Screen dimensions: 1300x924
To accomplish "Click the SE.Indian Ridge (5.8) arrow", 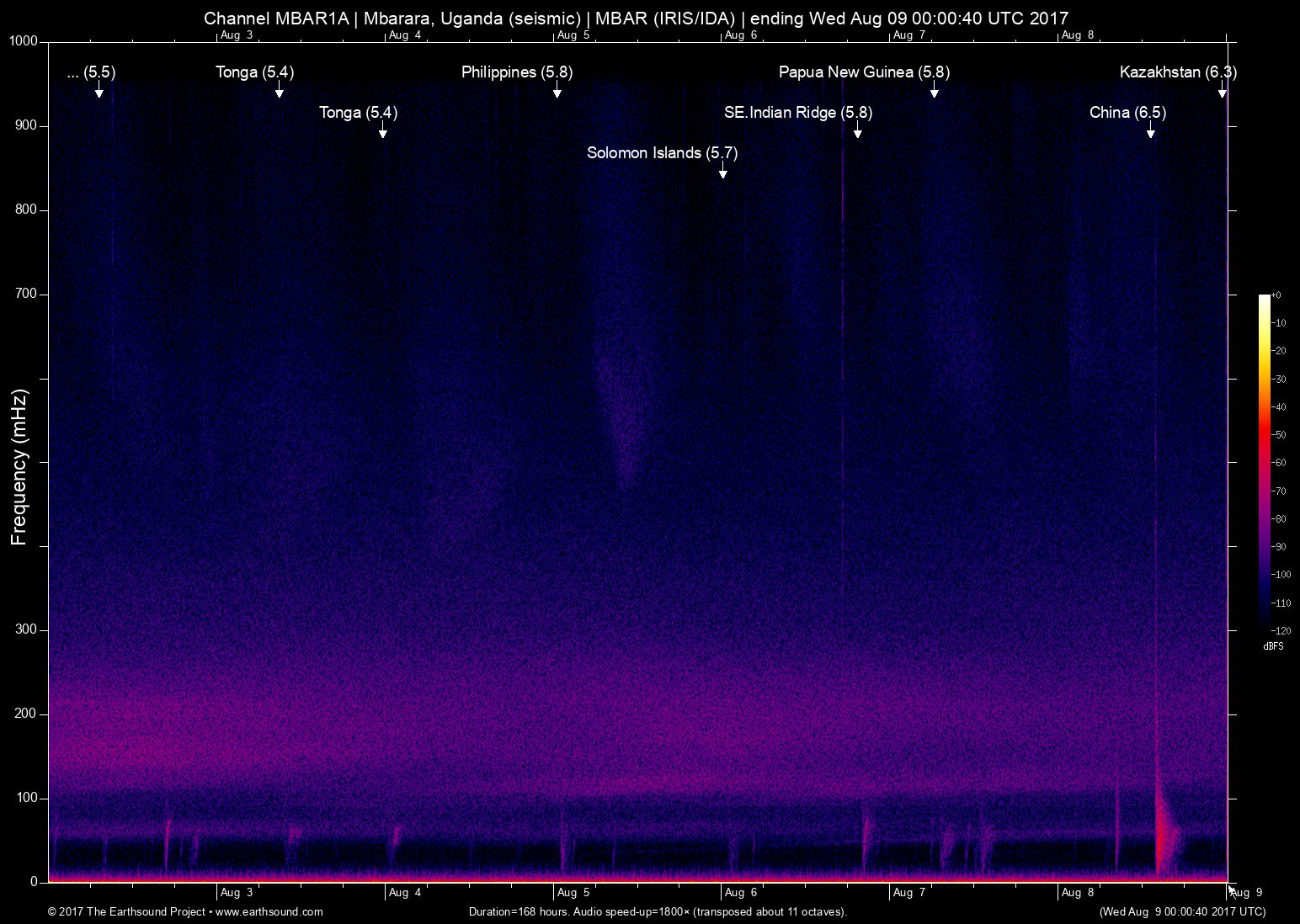I will click(857, 135).
